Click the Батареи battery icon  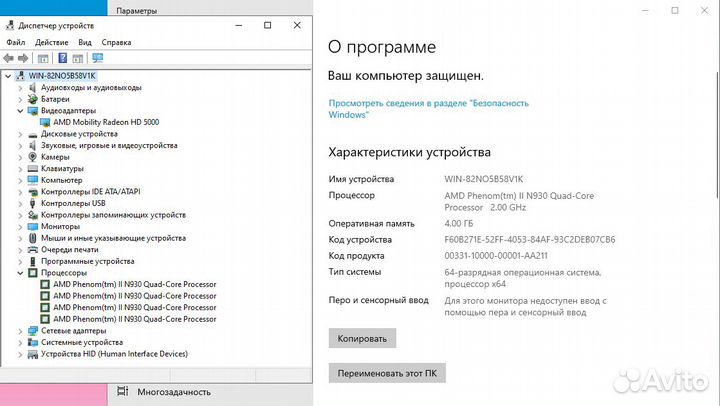[x=33, y=99]
